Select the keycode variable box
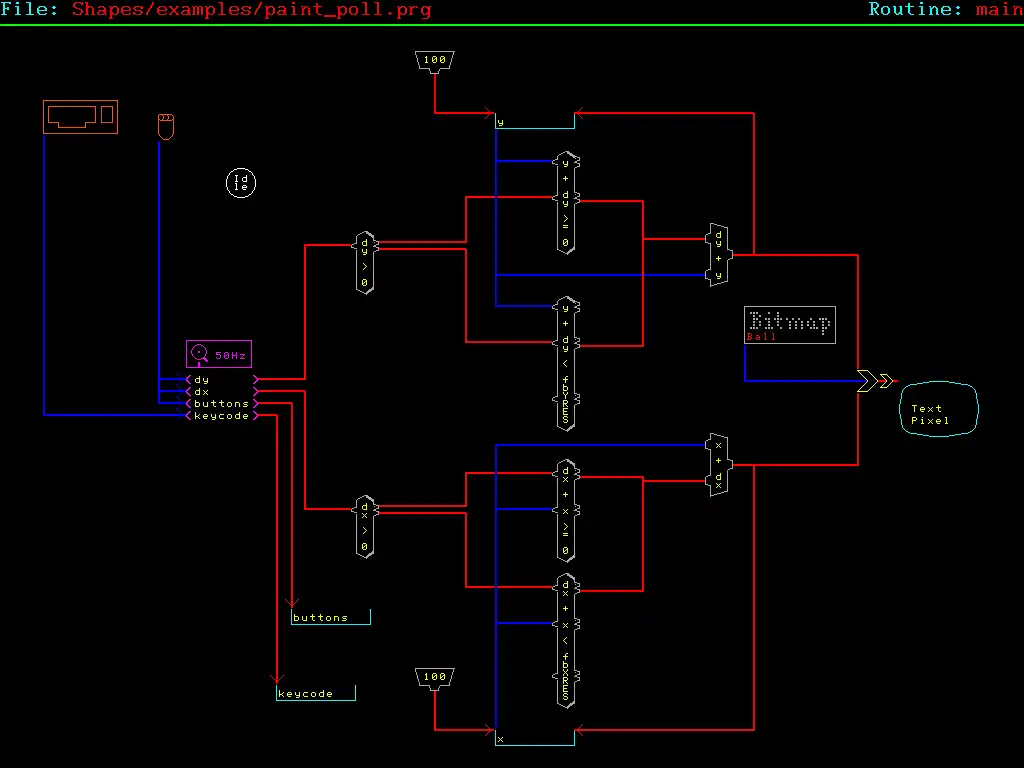This screenshot has height=768, width=1024. click(x=316, y=694)
